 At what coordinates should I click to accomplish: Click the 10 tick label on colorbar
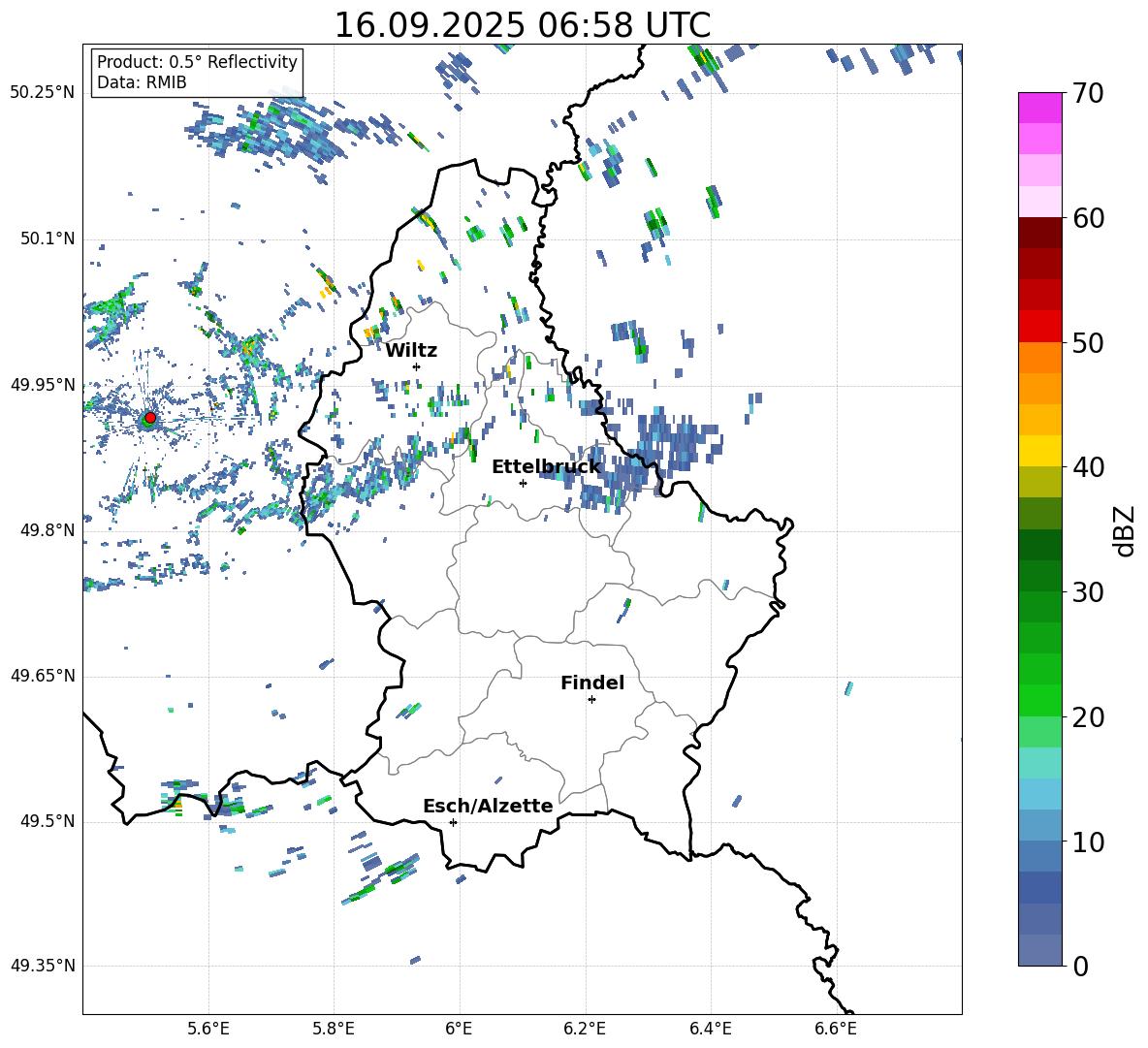pyautogui.click(x=1089, y=842)
